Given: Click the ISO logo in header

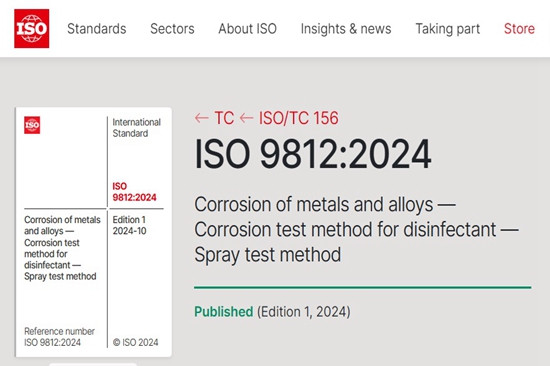Looking at the screenshot, I should pos(32,28).
